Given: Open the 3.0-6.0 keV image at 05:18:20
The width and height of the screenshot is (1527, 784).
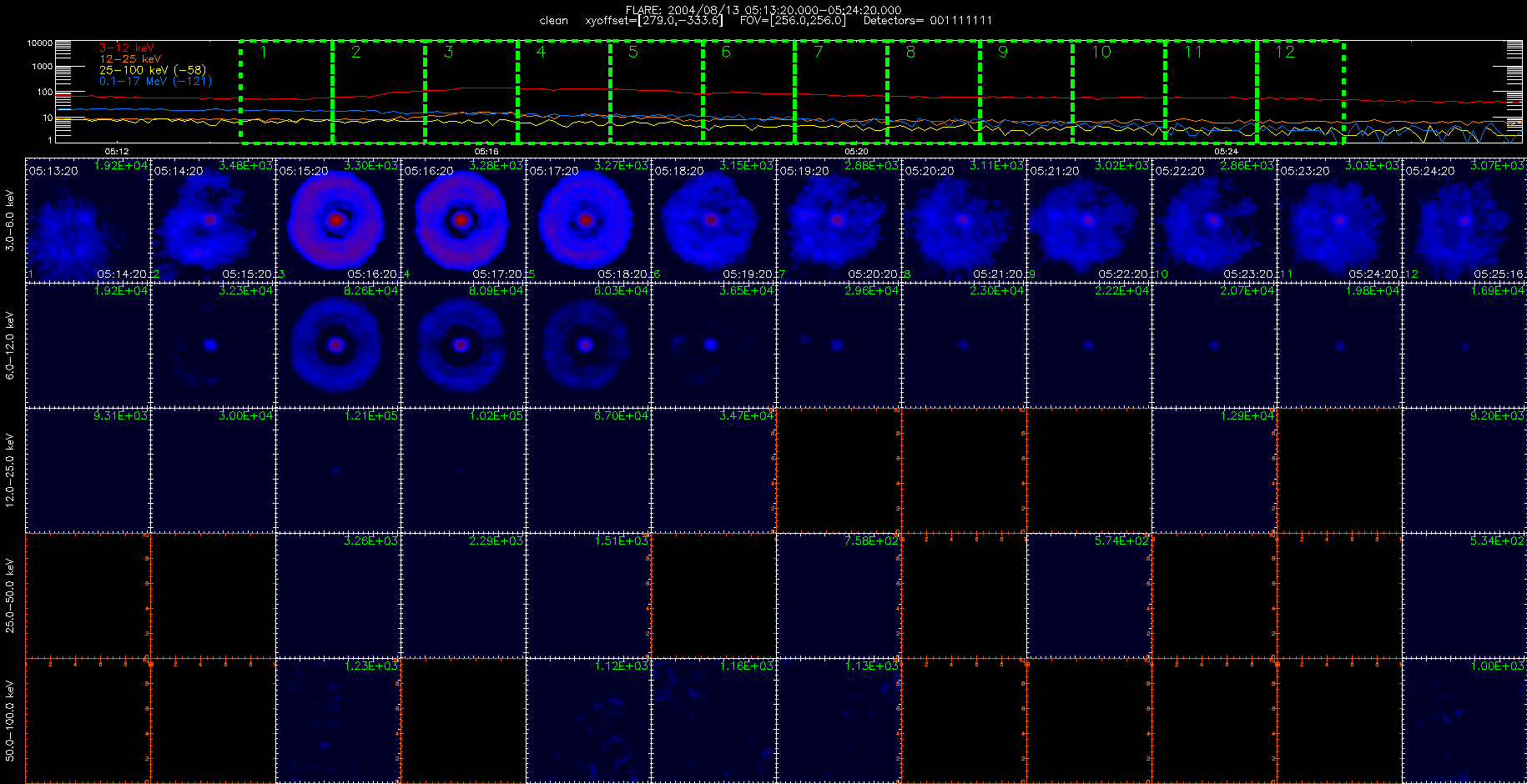Looking at the screenshot, I should click(713, 219).
